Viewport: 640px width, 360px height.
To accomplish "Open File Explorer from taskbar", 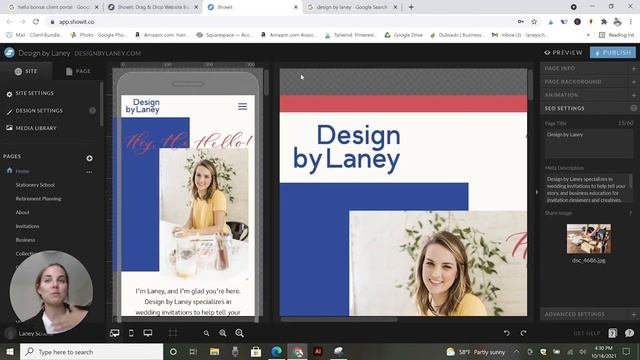I will click(214, 351).
